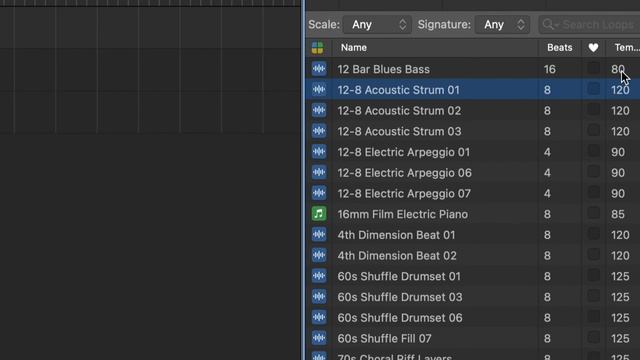Click audio loop icon for 12-8 Electric Arpeggio 06
Viewport: 640px width, 360px height.
click(319, 172)
